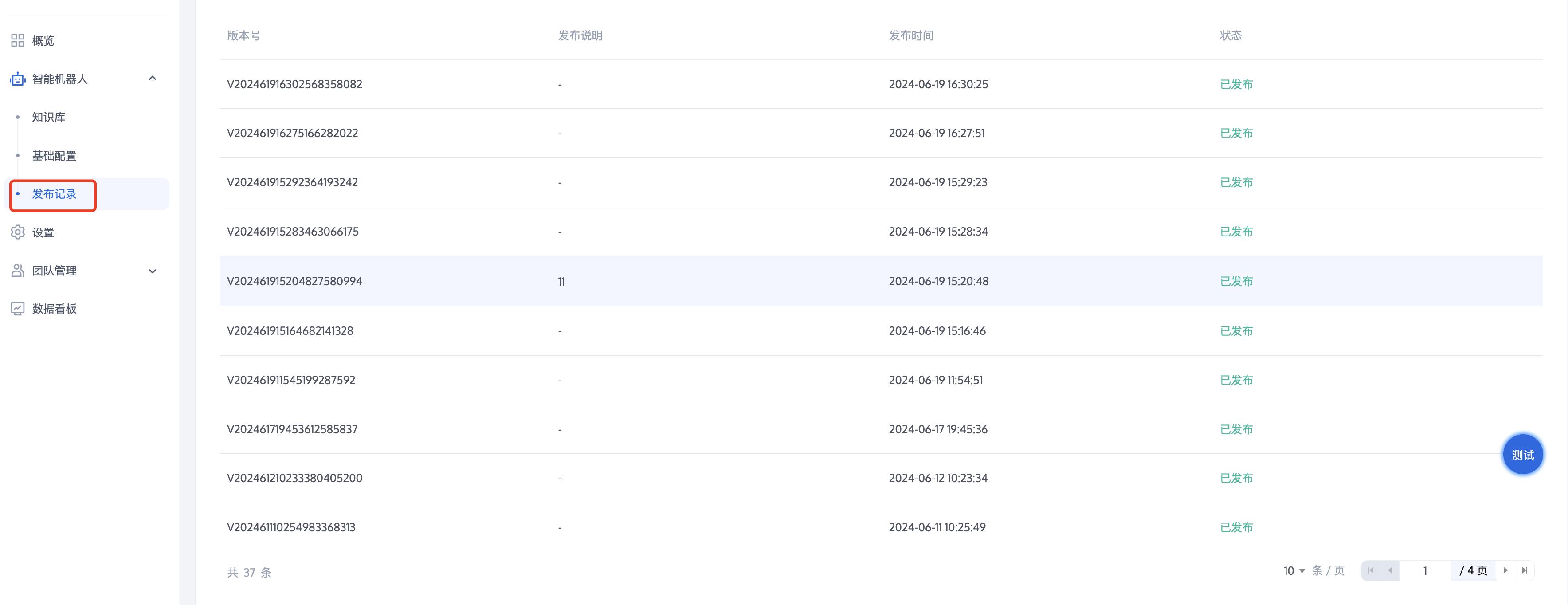
Task: Click the 已发布 status in the 15:20:48 row
Action: point(1236,281)
